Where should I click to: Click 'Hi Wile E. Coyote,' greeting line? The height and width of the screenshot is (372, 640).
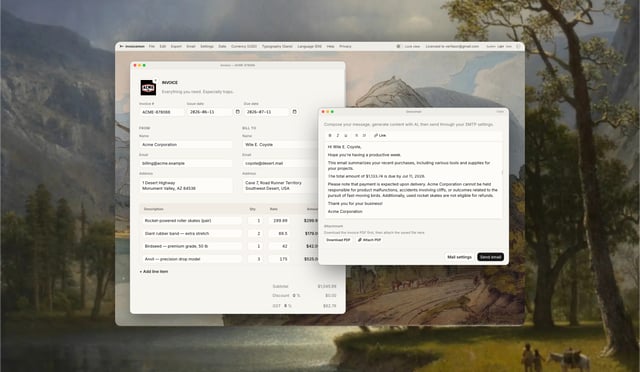(x=344, y=147)
